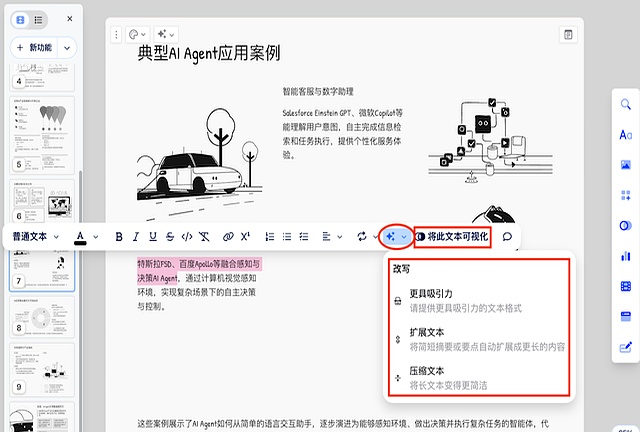Select slide thumbnail 7
This screenshot has height=432, width=640.
pos(42,269)
